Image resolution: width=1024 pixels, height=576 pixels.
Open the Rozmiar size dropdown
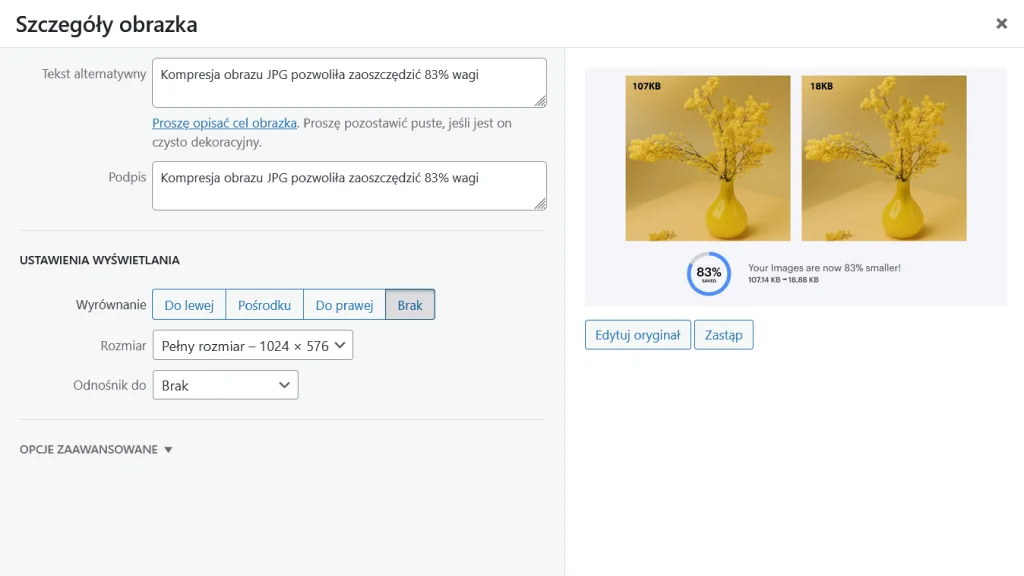(x=253, y=346)
